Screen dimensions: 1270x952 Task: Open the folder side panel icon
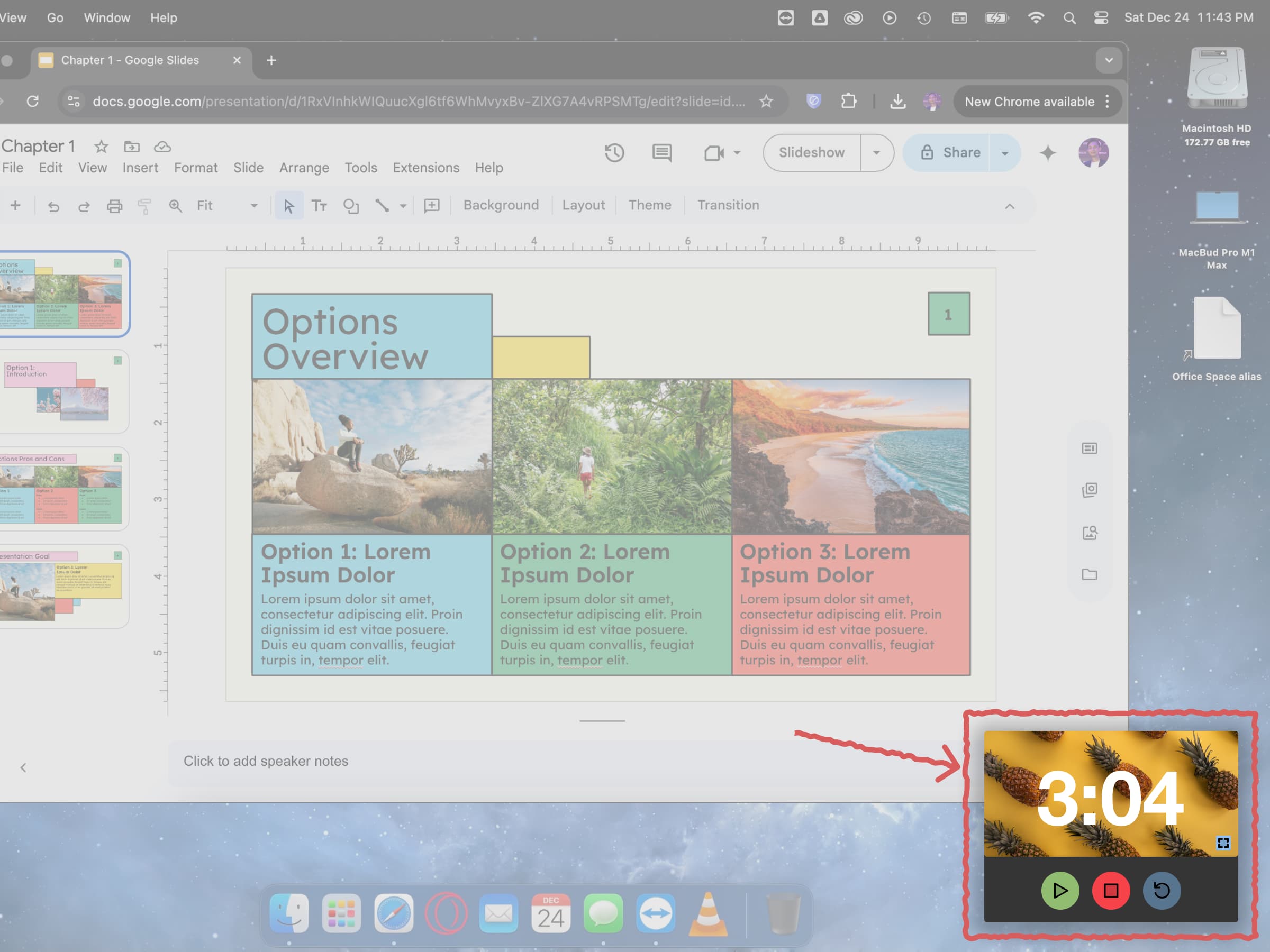[1089, 574]
